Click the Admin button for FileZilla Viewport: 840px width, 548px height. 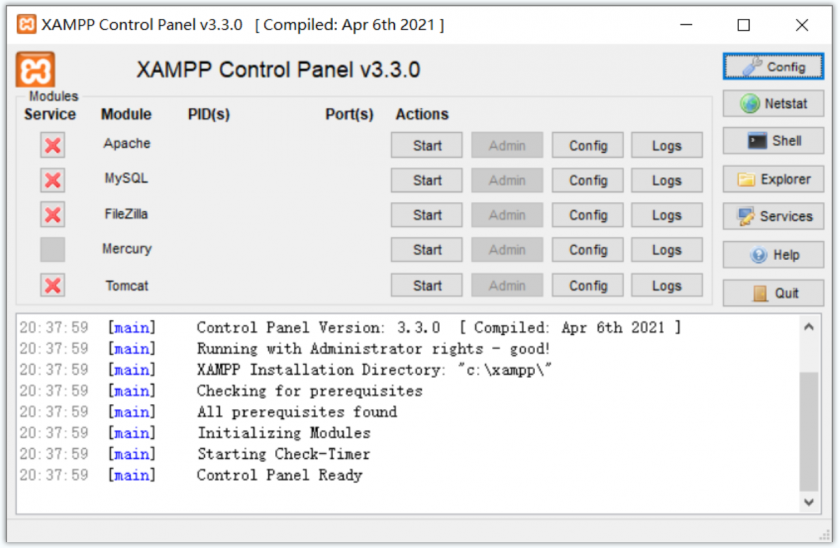point(507,215)
